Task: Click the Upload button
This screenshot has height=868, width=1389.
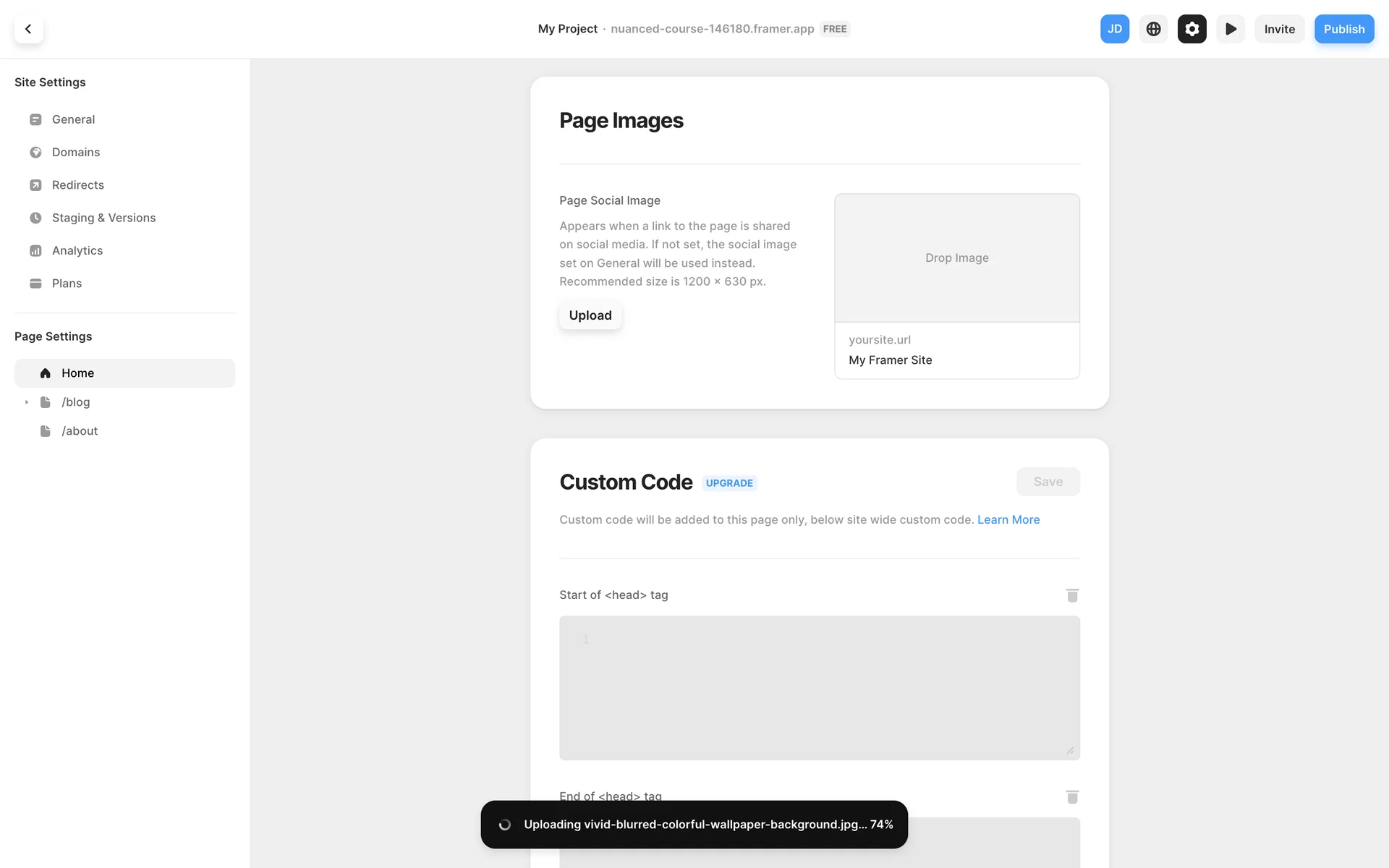Action: [x=590, y=315]
